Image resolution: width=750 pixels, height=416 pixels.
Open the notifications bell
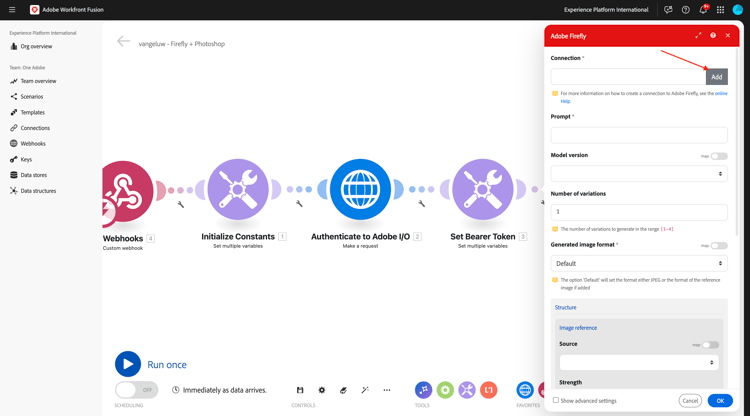click(703, 10)
